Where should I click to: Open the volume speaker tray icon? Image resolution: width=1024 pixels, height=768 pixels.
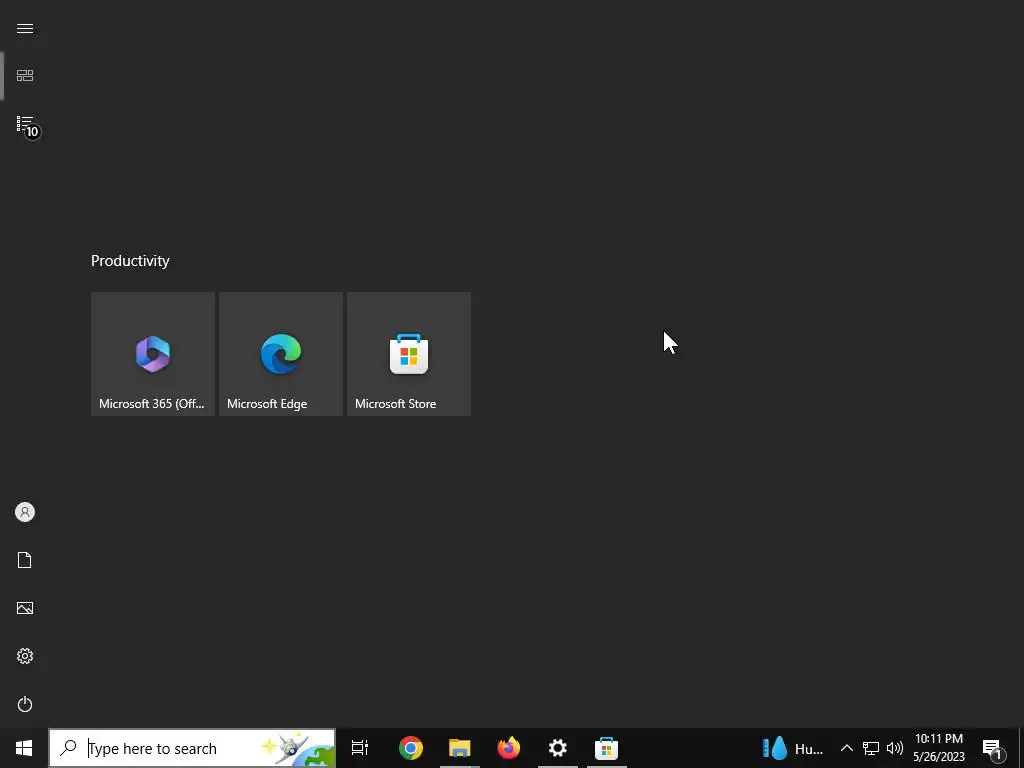tap(895, 748)
